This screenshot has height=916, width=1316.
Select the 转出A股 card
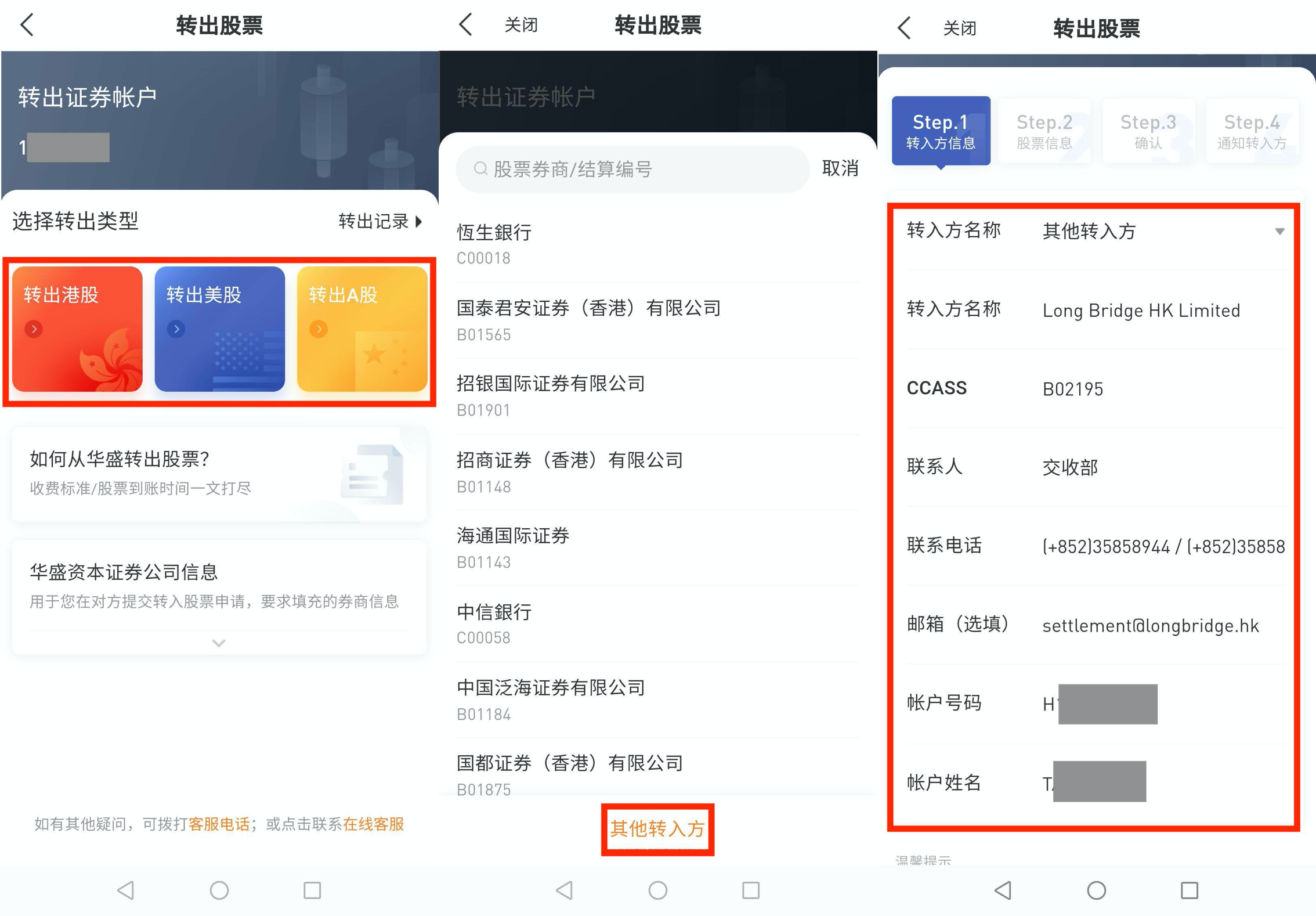pyautogui.click(x=362, y=329)
